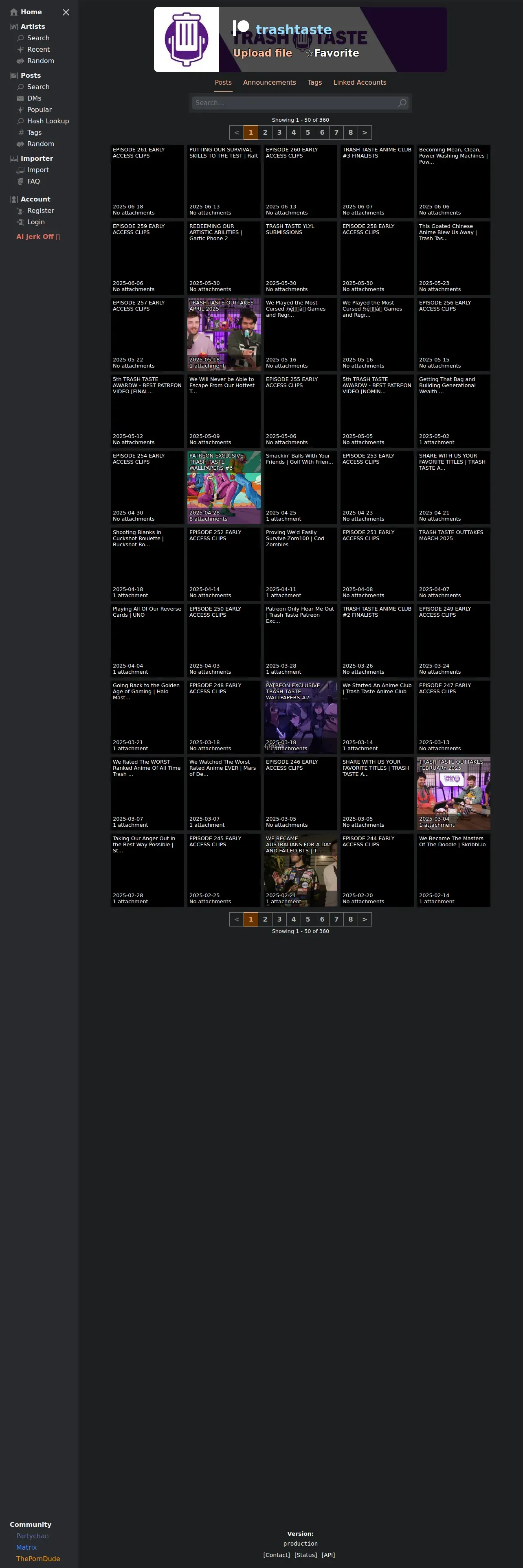The image size is (523, 1568).
Task: Open PATREON EXCLUSIVE WALLPAPERS #2 post
Action: [300, 717]
